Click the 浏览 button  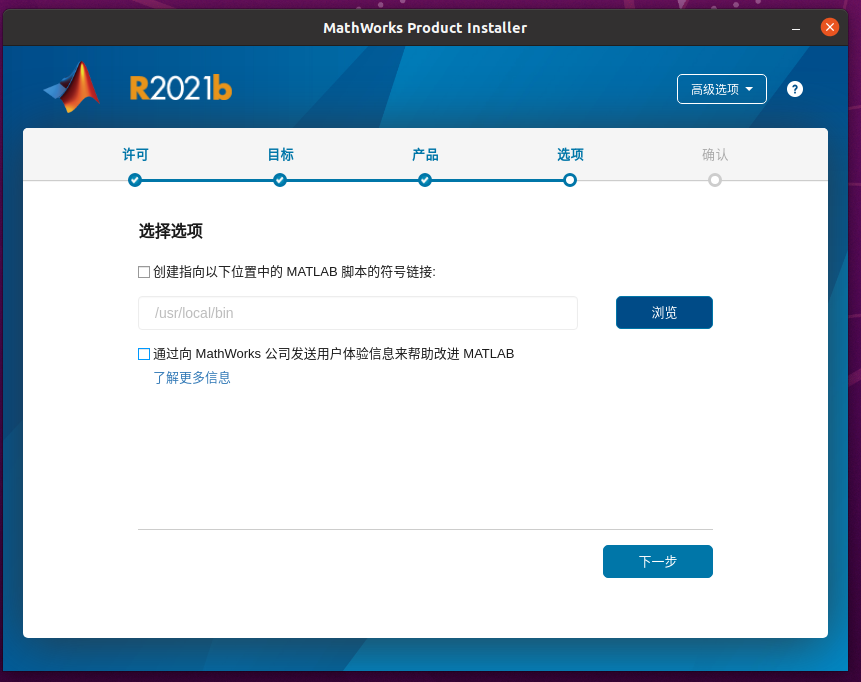pyautogui.click(x=664, y=312)
